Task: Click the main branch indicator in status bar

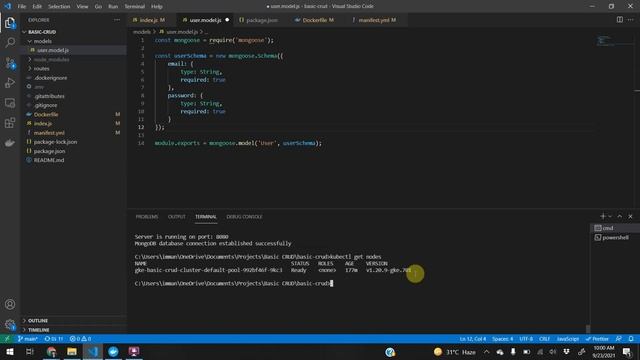Action: 28,339
